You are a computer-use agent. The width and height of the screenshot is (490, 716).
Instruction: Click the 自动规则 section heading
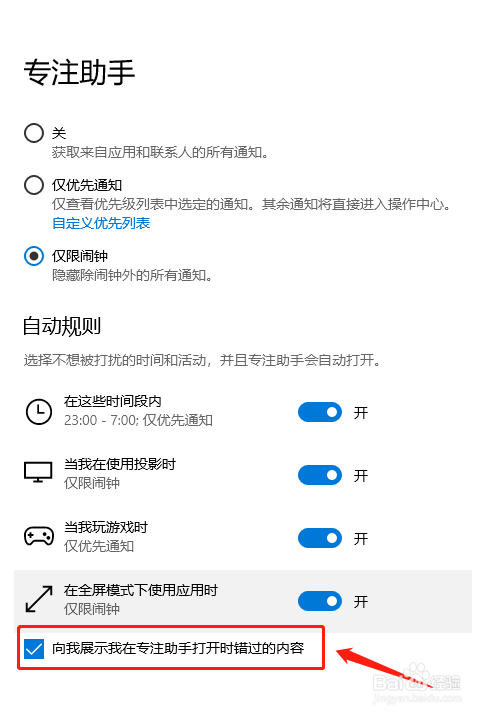click(62, 326)
